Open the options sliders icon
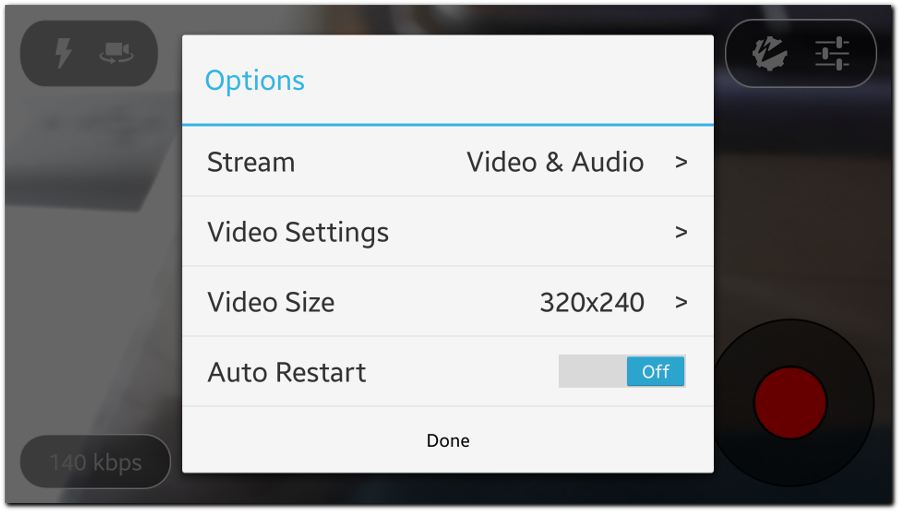Viewport: 900px width, 512px height. pos(832,53)
